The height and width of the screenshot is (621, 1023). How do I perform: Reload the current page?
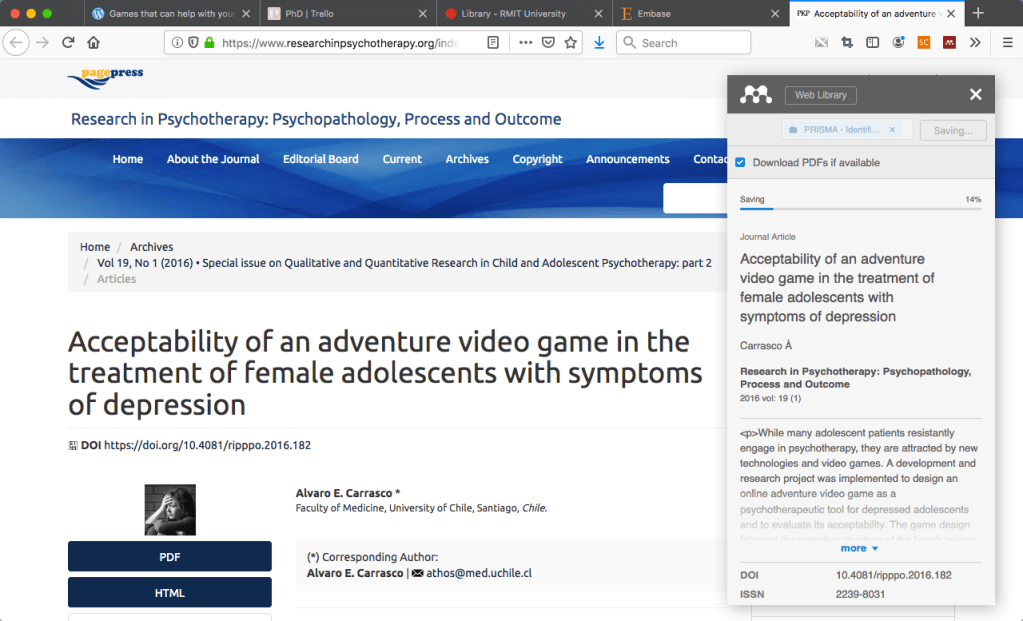(68, 43)
